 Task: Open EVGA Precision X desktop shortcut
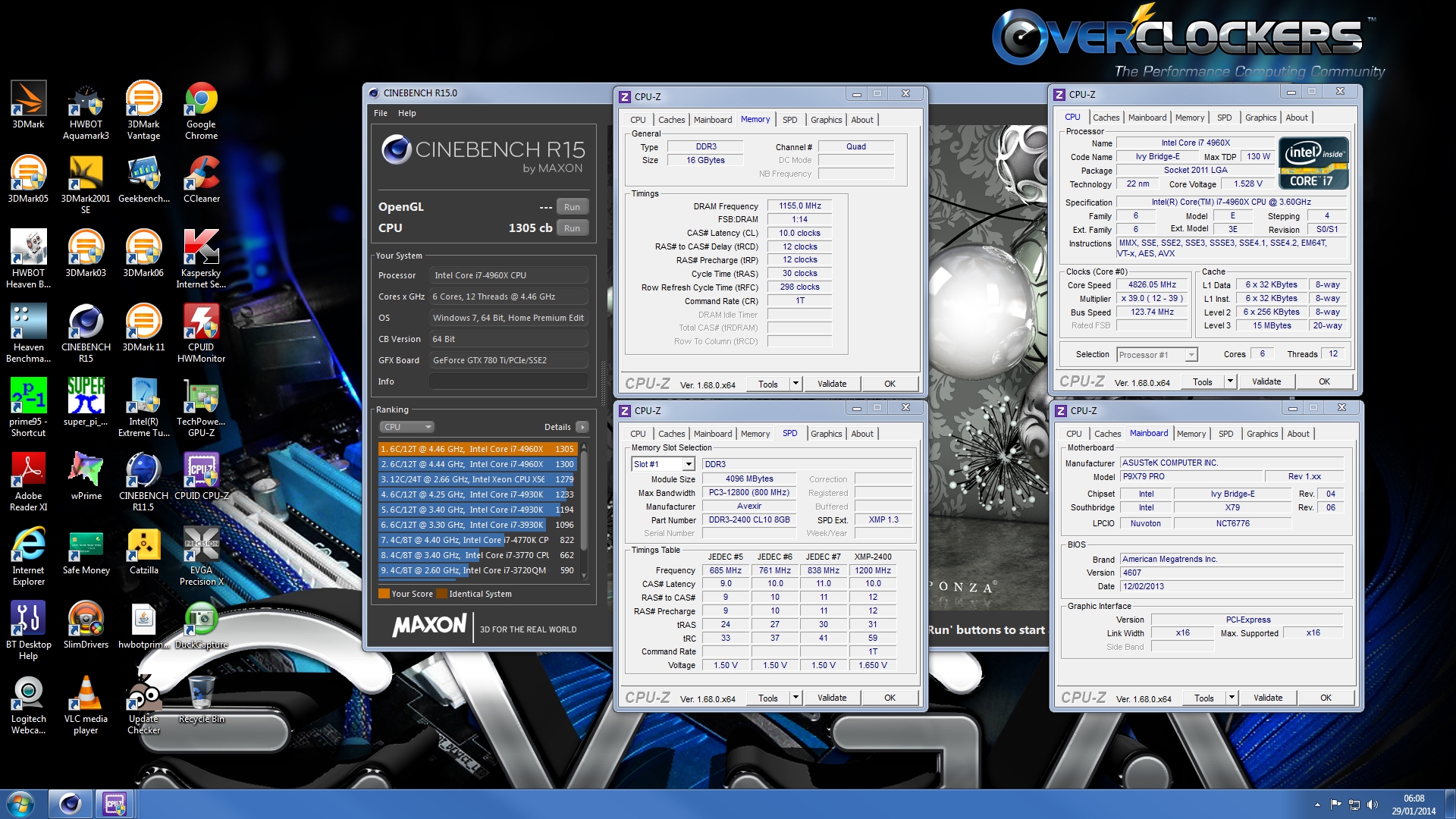coord(201,557)
